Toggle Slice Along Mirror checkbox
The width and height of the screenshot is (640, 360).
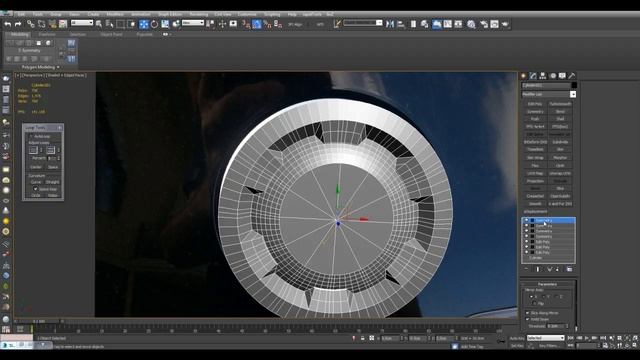[527, 313]
